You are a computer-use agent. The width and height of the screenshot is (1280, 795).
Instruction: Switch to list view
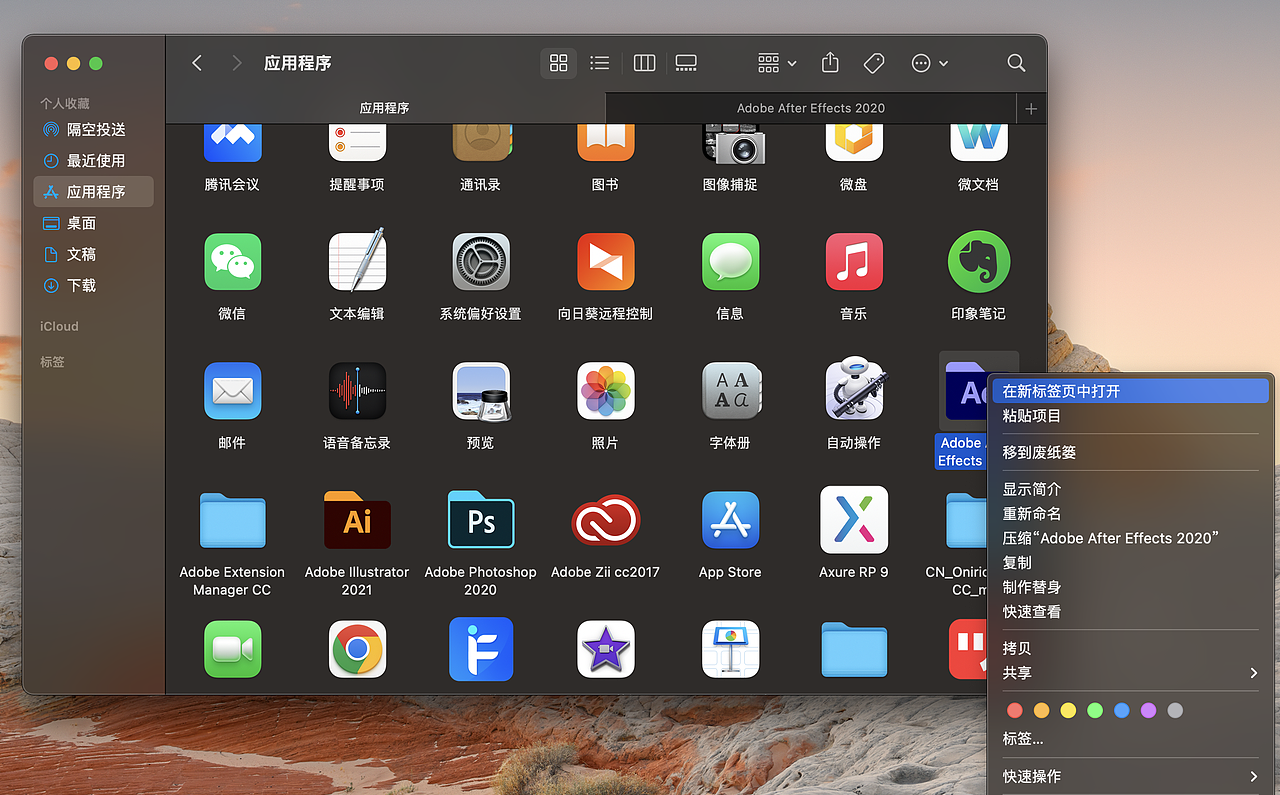600,63
